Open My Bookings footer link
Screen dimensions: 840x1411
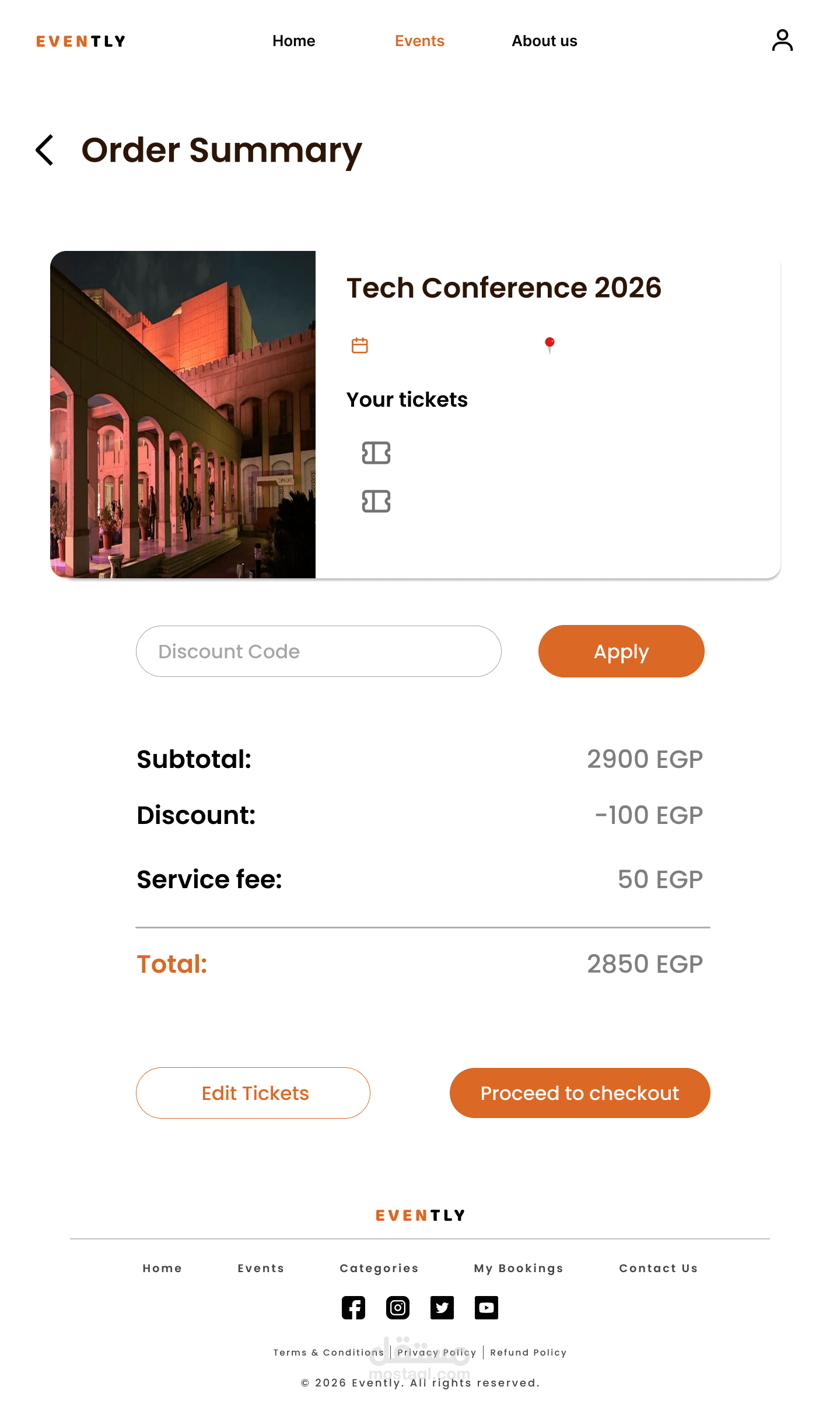click(x=519, y=1268)
